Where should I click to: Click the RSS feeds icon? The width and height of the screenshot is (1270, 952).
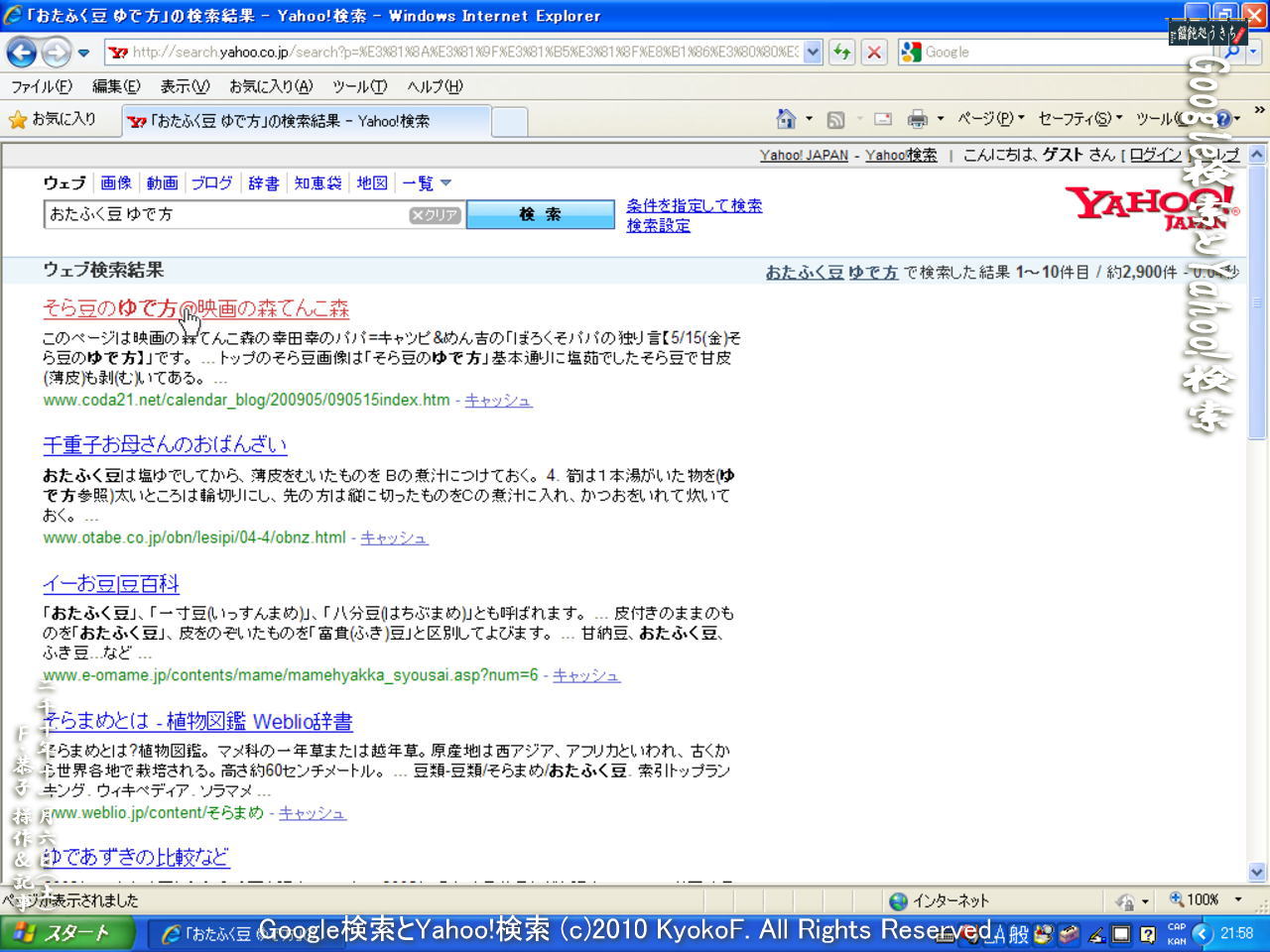tap(835, 120)
